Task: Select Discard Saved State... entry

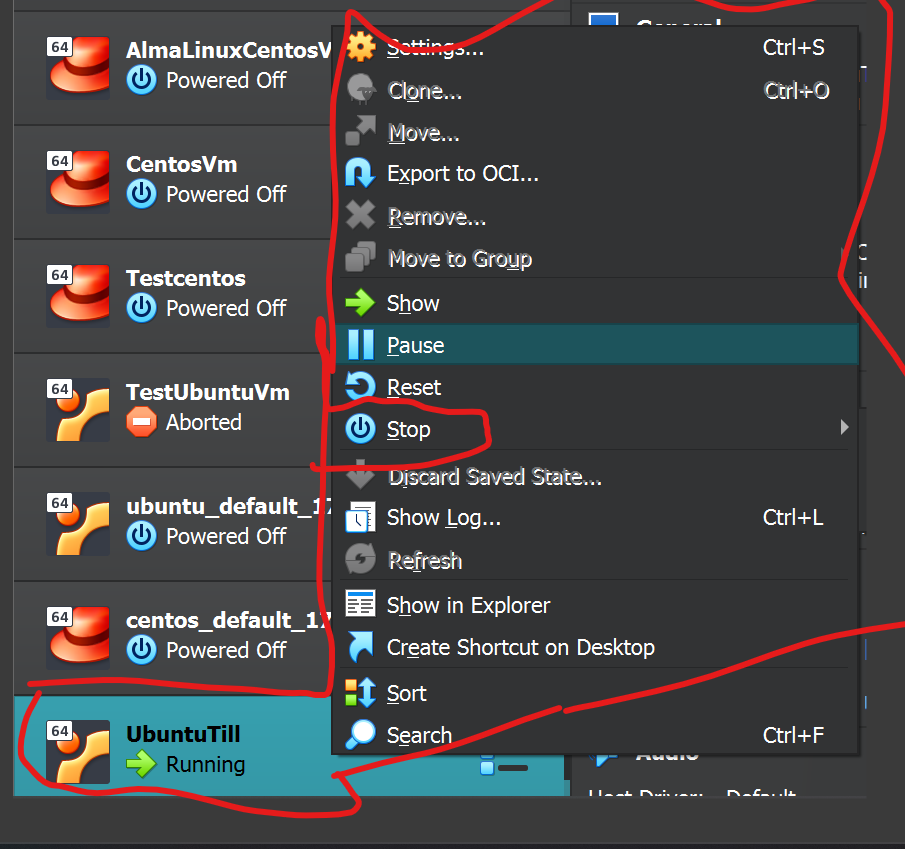Action: pos(596,476)
